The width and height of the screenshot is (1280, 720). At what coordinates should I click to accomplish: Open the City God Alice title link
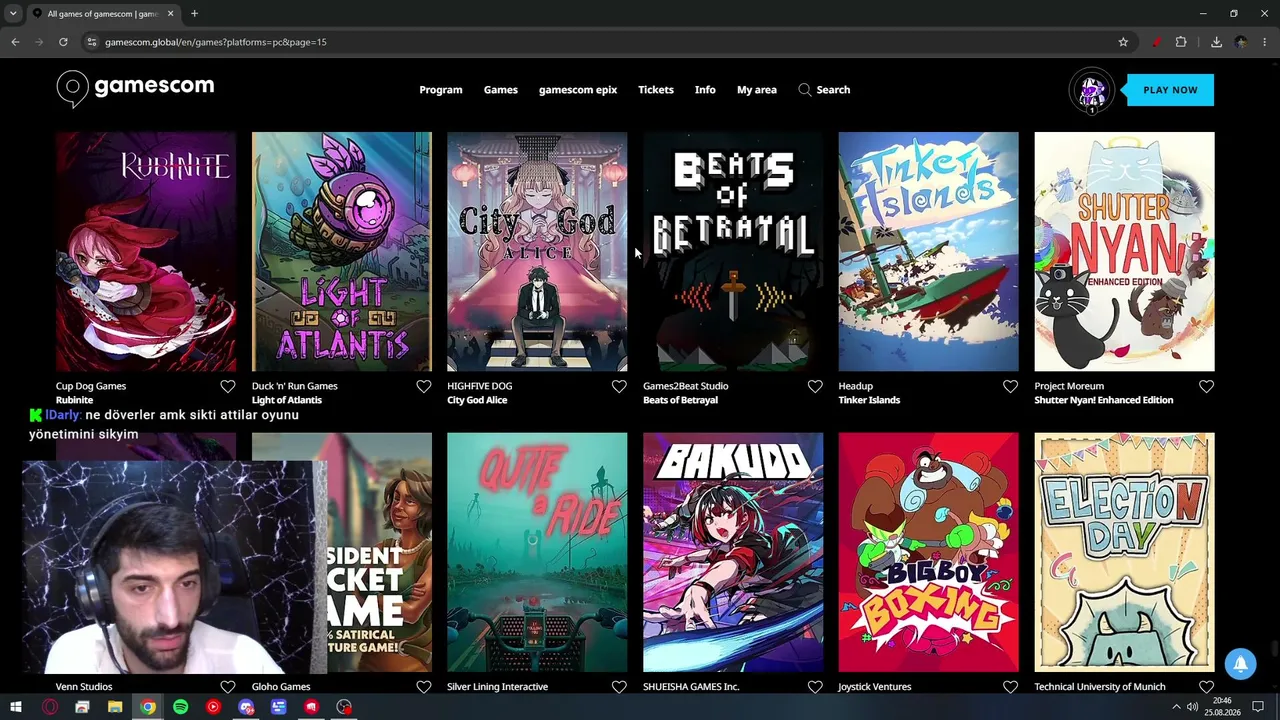point(477,400)
